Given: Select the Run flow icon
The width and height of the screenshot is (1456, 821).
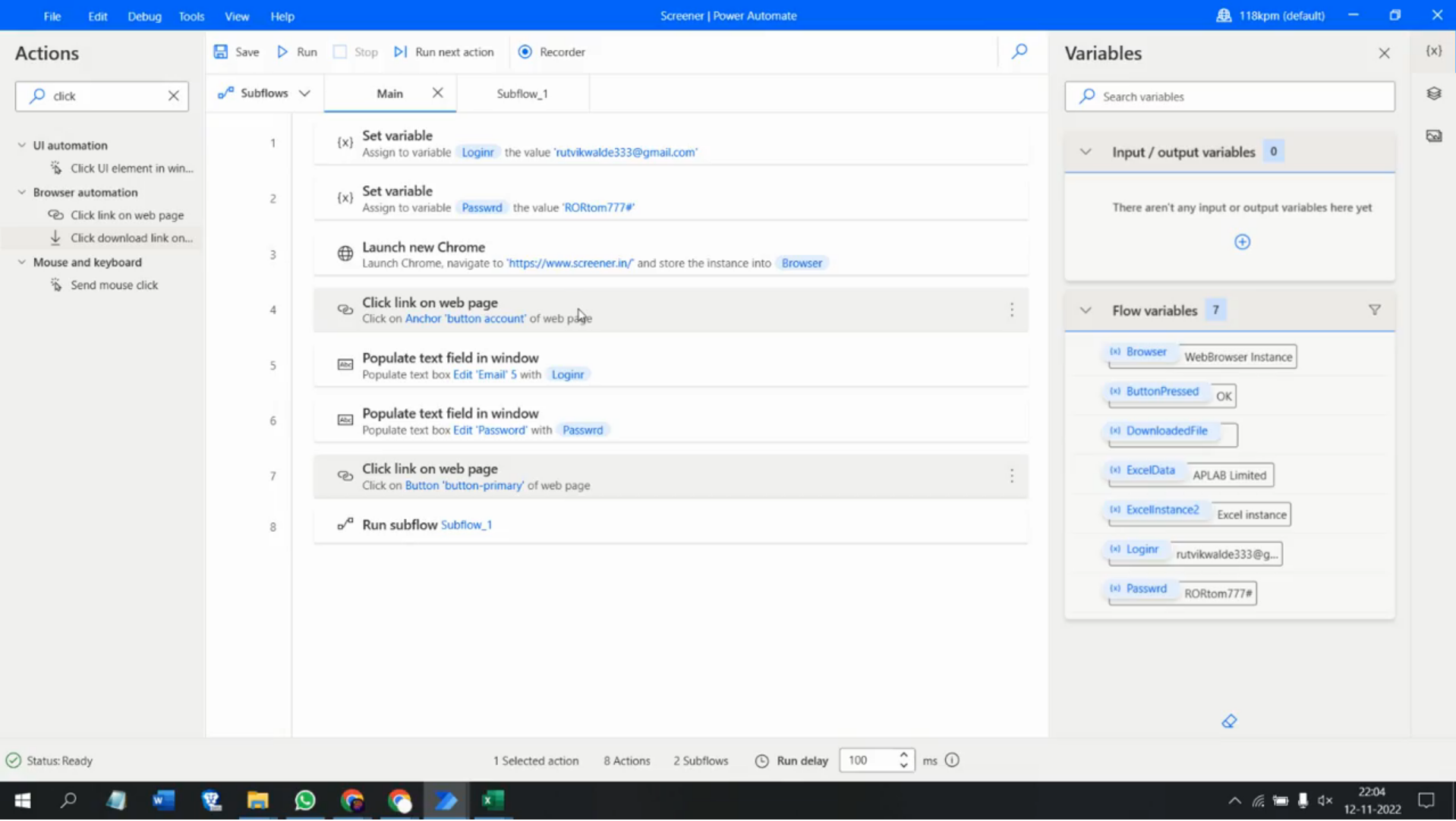Looking at the screenshot, I should point(282,52).
